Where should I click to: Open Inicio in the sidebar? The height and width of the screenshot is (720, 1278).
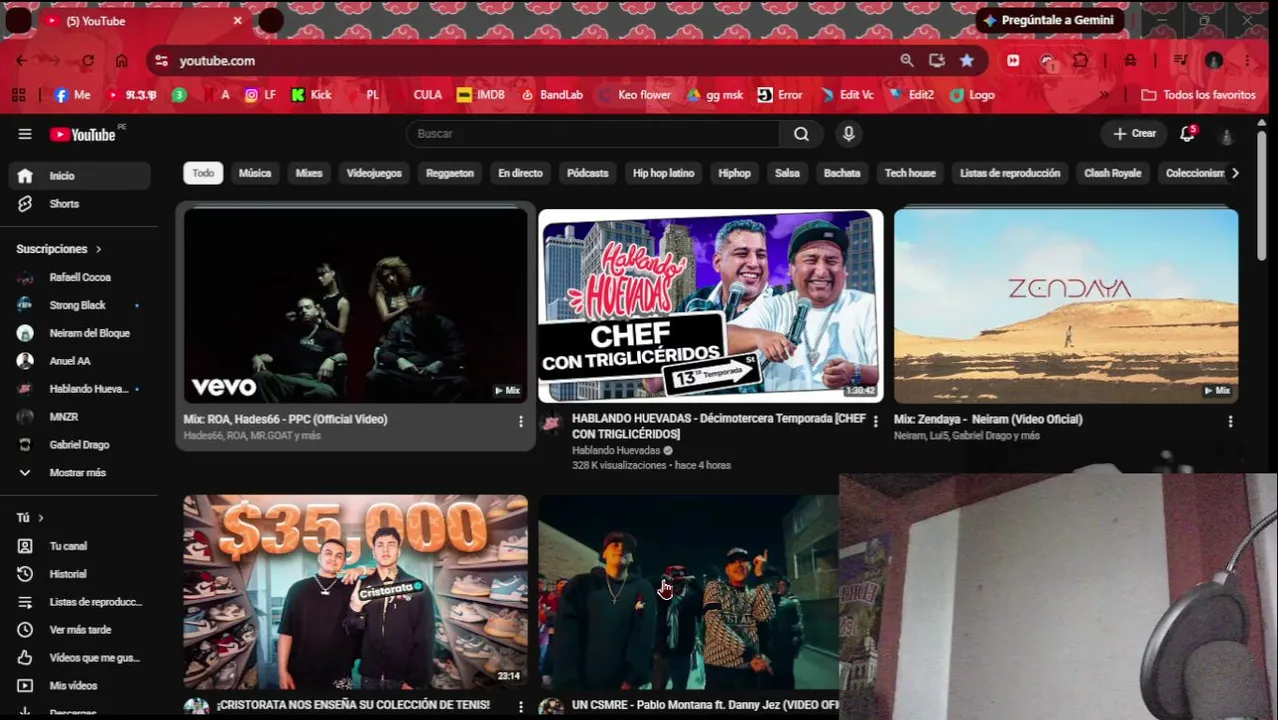pyautogui.click(x=80, y=176)
